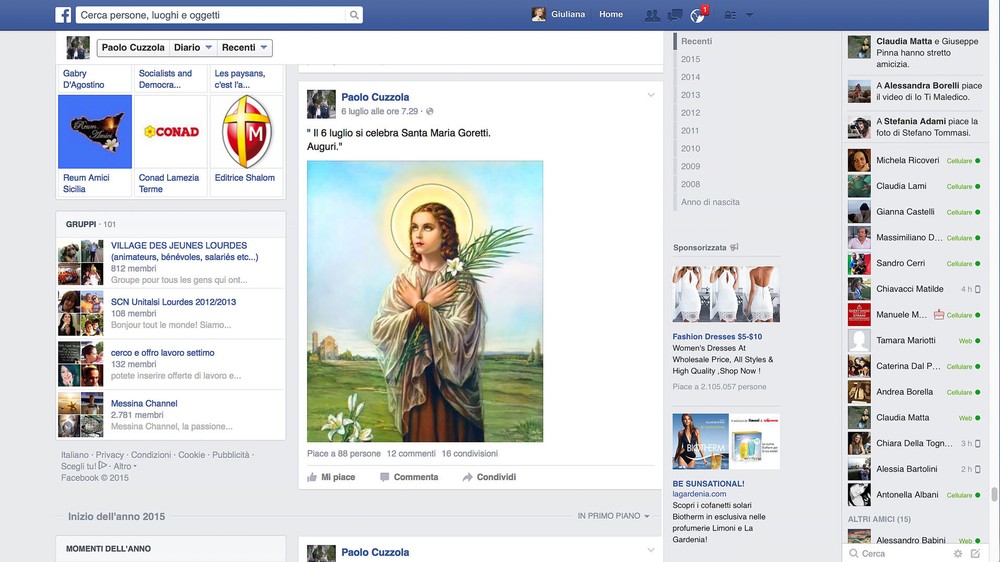Expand the Altro footer menu

click(x=125, y=466)
